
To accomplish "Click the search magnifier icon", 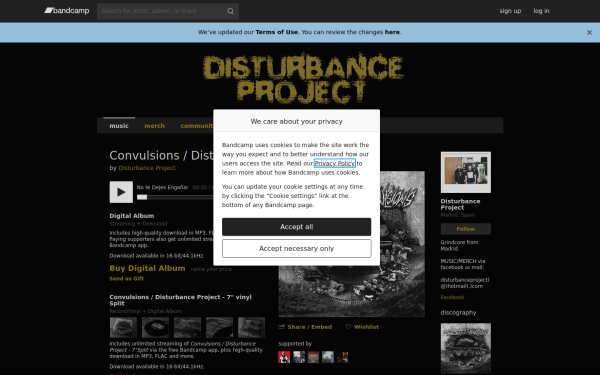I will point(230,11).
